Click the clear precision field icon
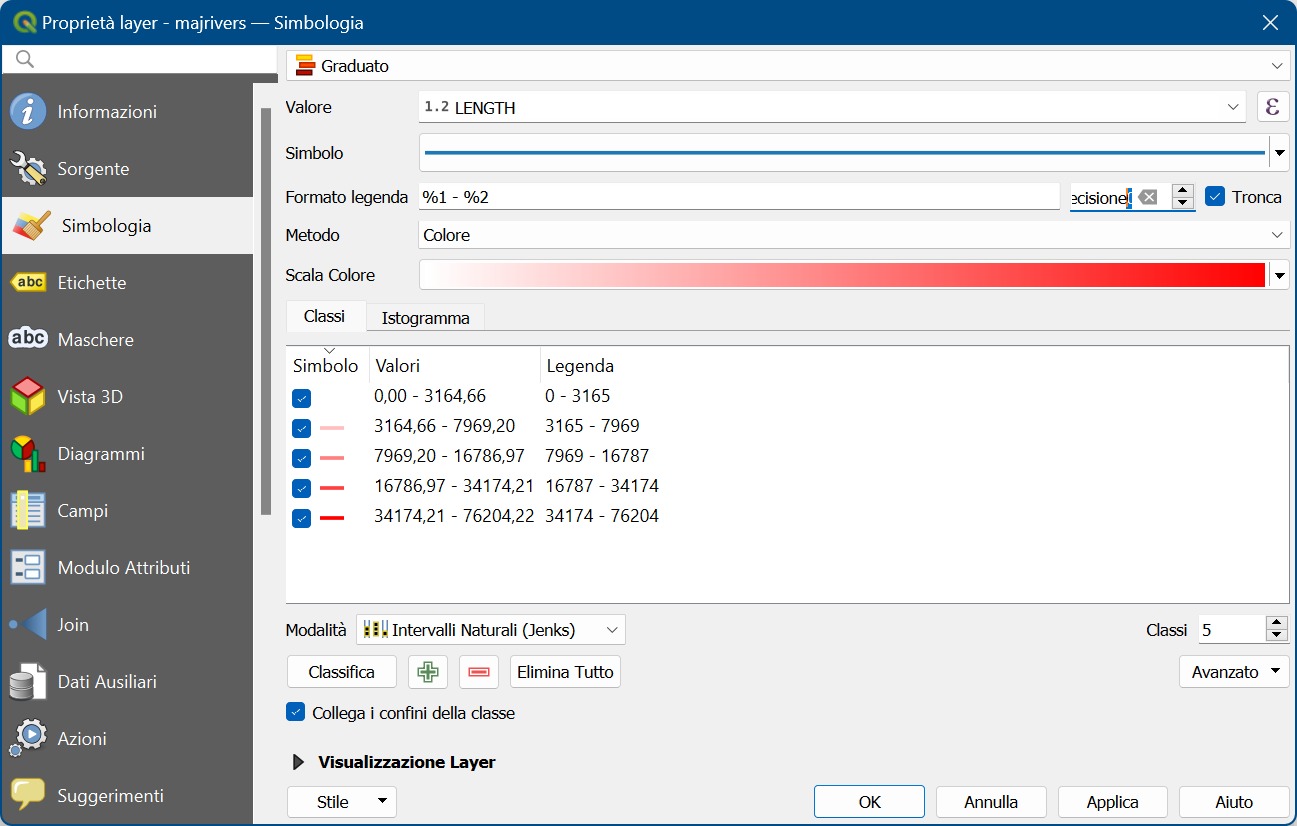1297x826 pixels. pos(1148,197)
